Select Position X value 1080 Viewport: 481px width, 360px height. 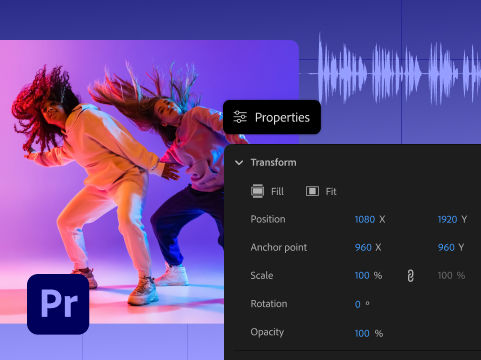pos(365,219)
